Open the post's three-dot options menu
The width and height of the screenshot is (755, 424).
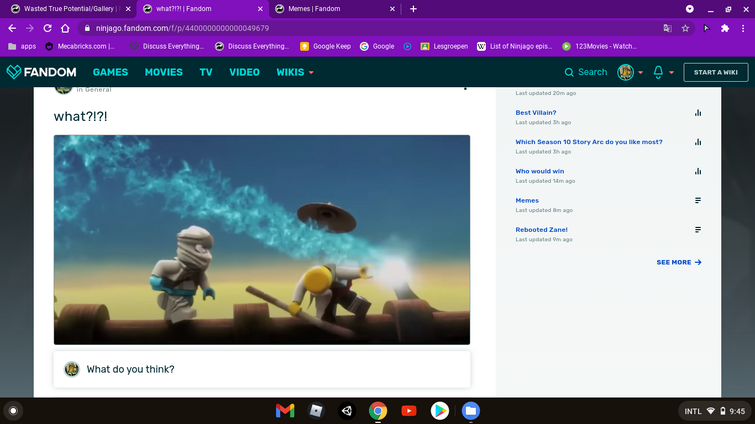click(465, 89)
